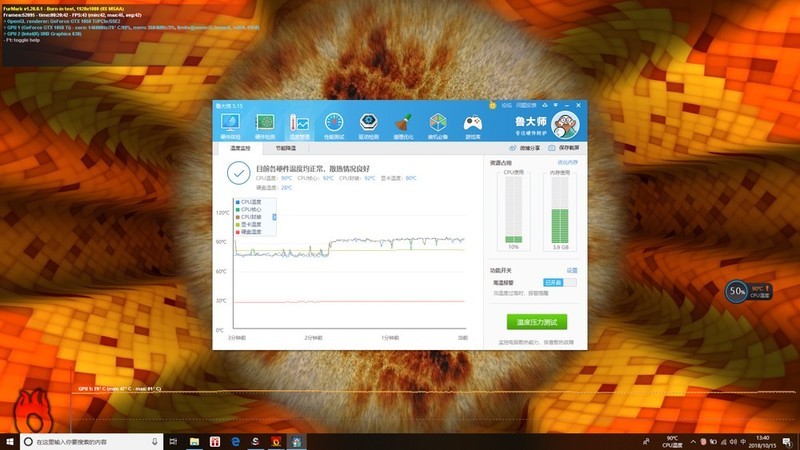Start the green 温度压力测试 stress test button

point(537,322)
